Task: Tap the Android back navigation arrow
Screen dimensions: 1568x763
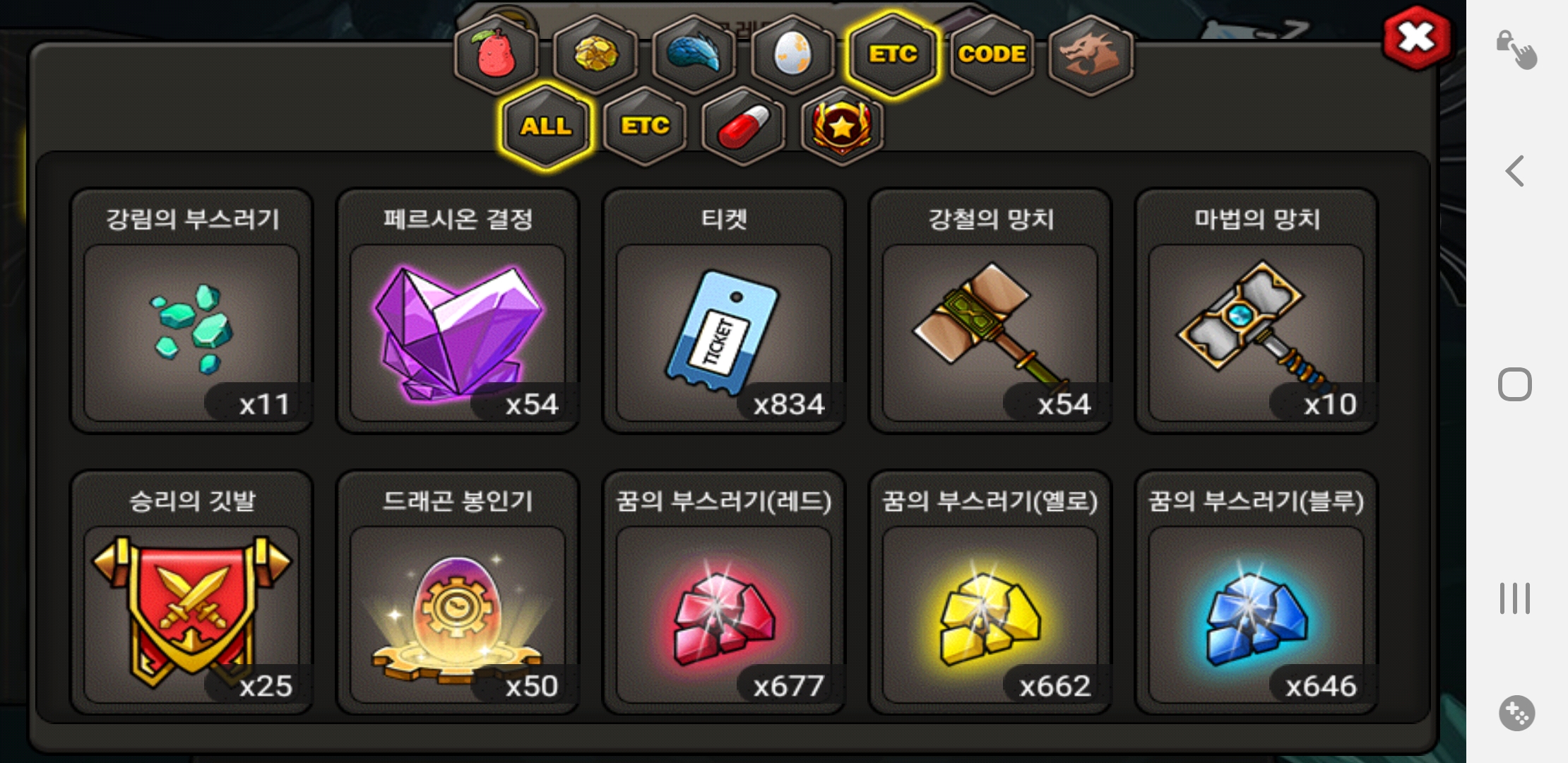Action: click(x=1515, y=171)
